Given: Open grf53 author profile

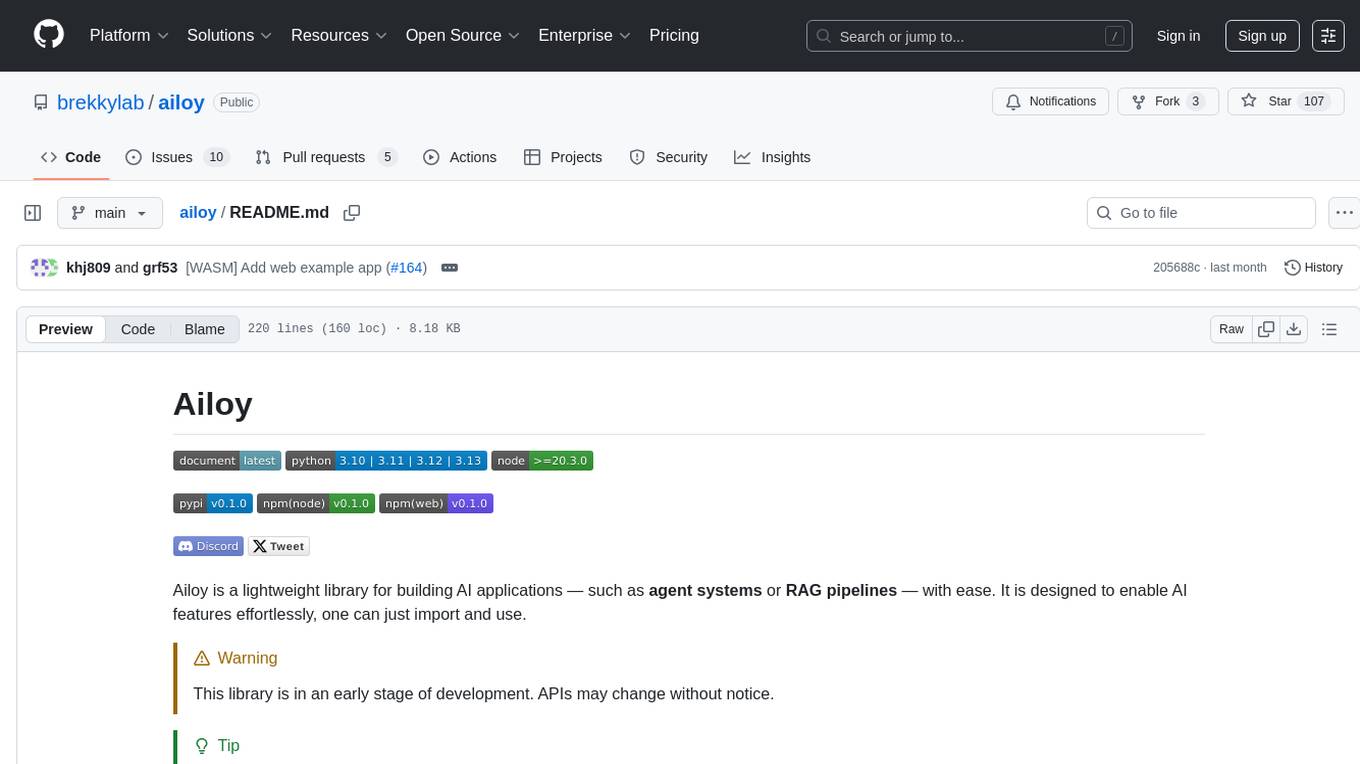Looking at the screenshot, I should pyautogui.click(x=160, y=267).
